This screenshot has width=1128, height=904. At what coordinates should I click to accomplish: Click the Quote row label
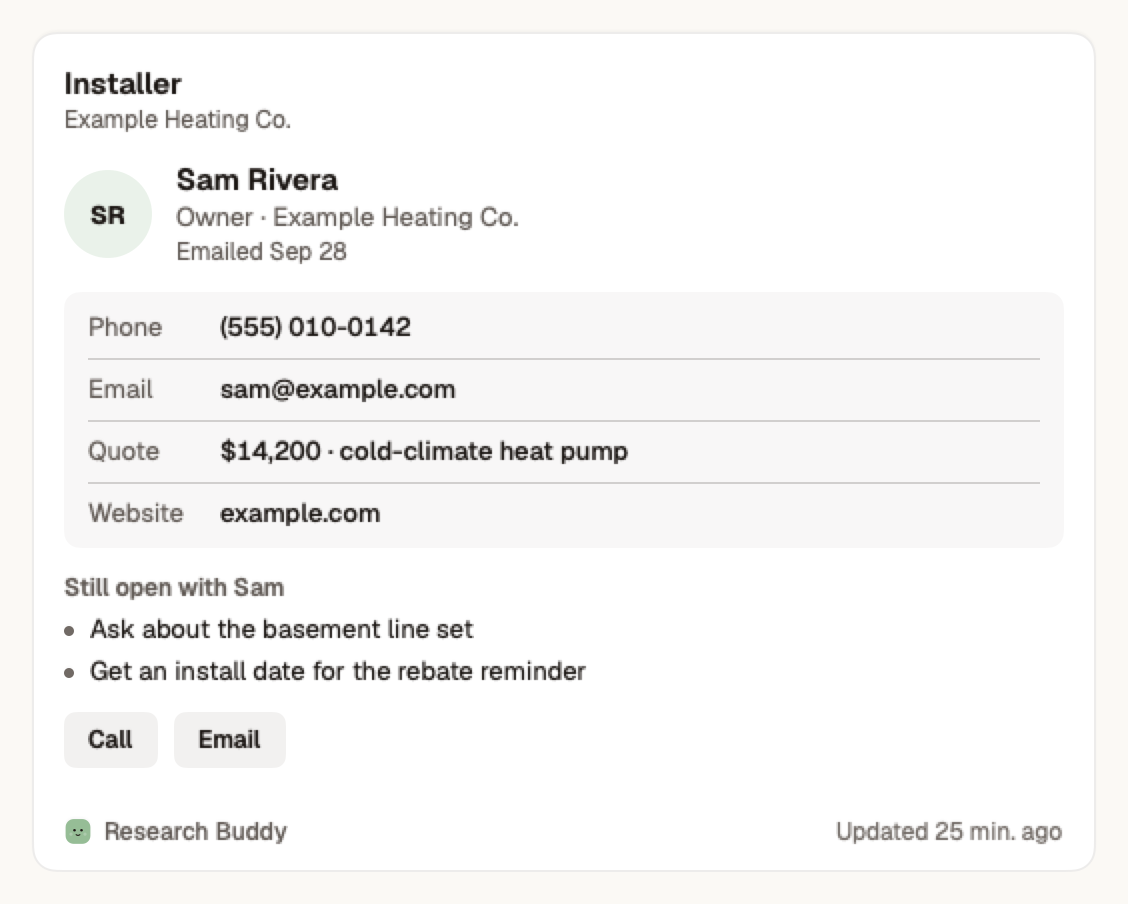point(124,452)
